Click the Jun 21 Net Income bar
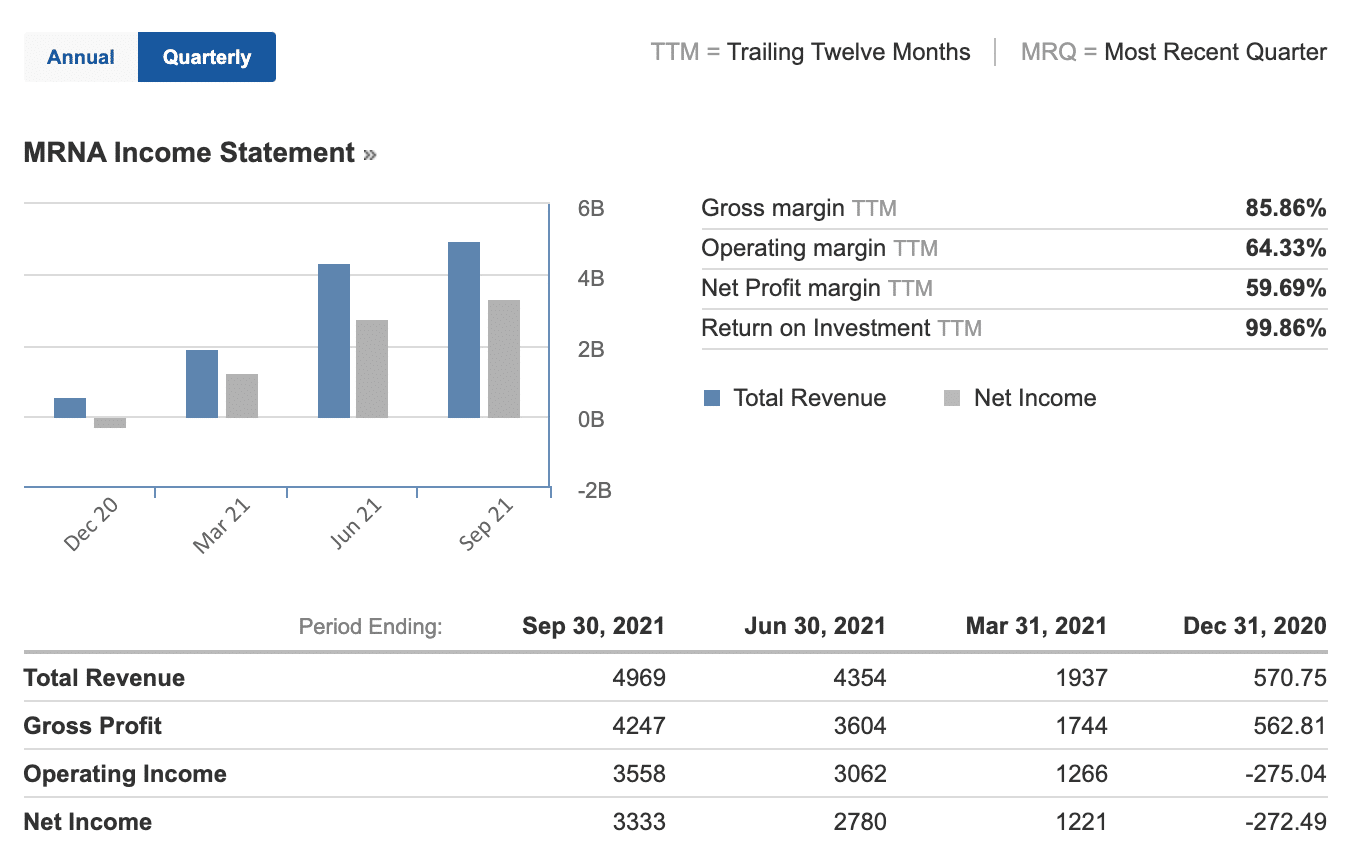The width and height of the screenshot is (1348, 866). 372,369
